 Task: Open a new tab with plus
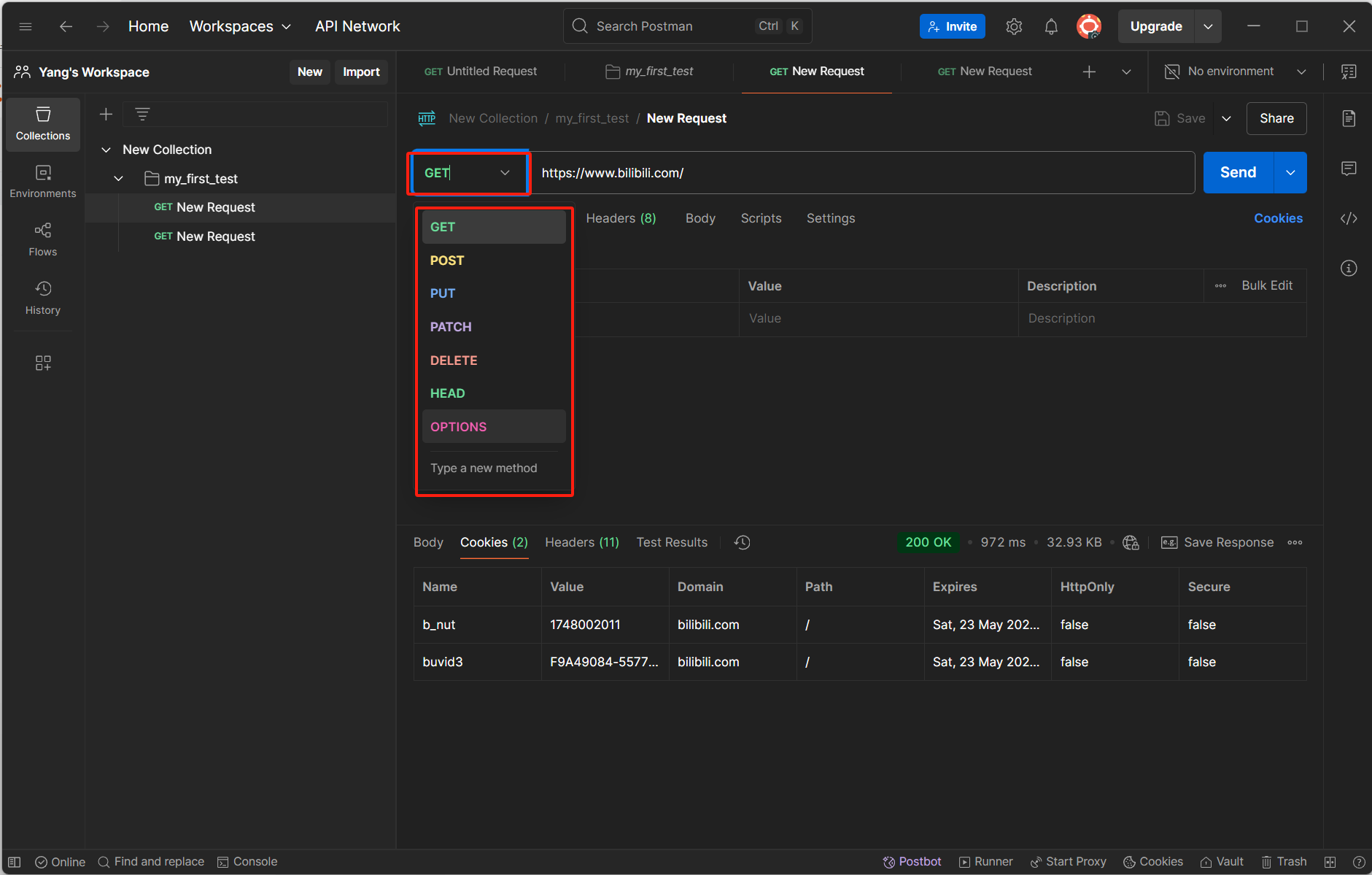pyautogui.click(x=1089, y=72)
